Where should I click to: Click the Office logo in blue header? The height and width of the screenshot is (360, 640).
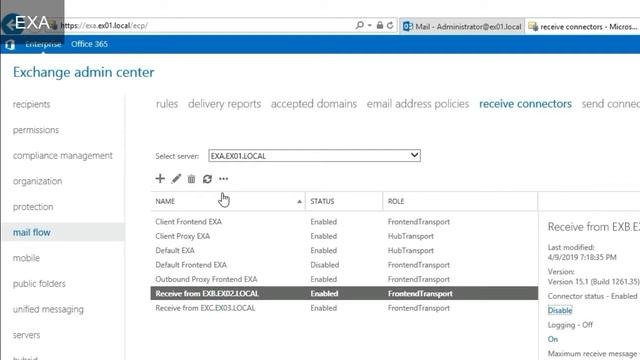click(10, 44)
